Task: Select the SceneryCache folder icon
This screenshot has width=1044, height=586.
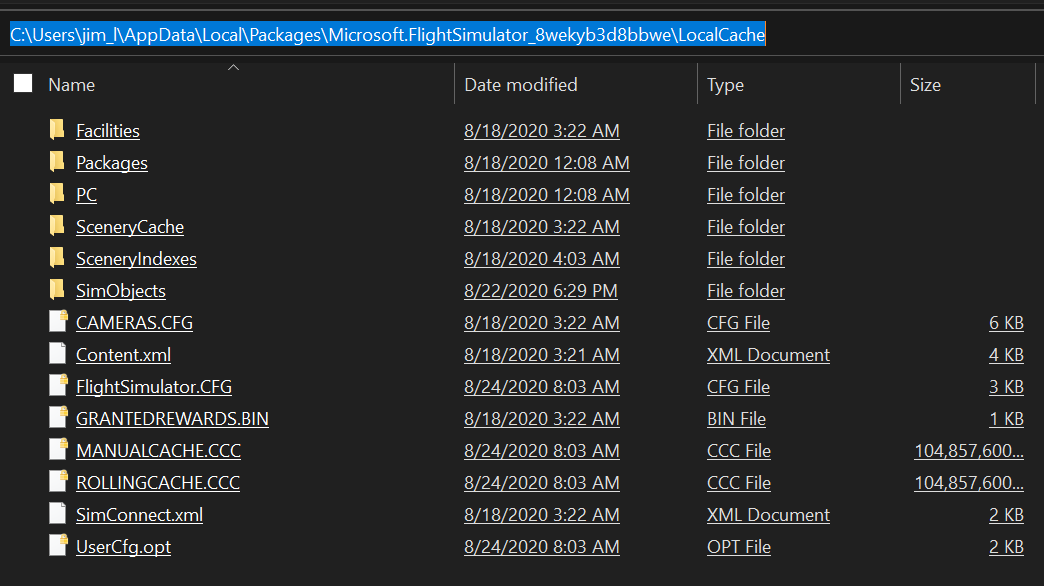Action: click(x=56, y=227)
